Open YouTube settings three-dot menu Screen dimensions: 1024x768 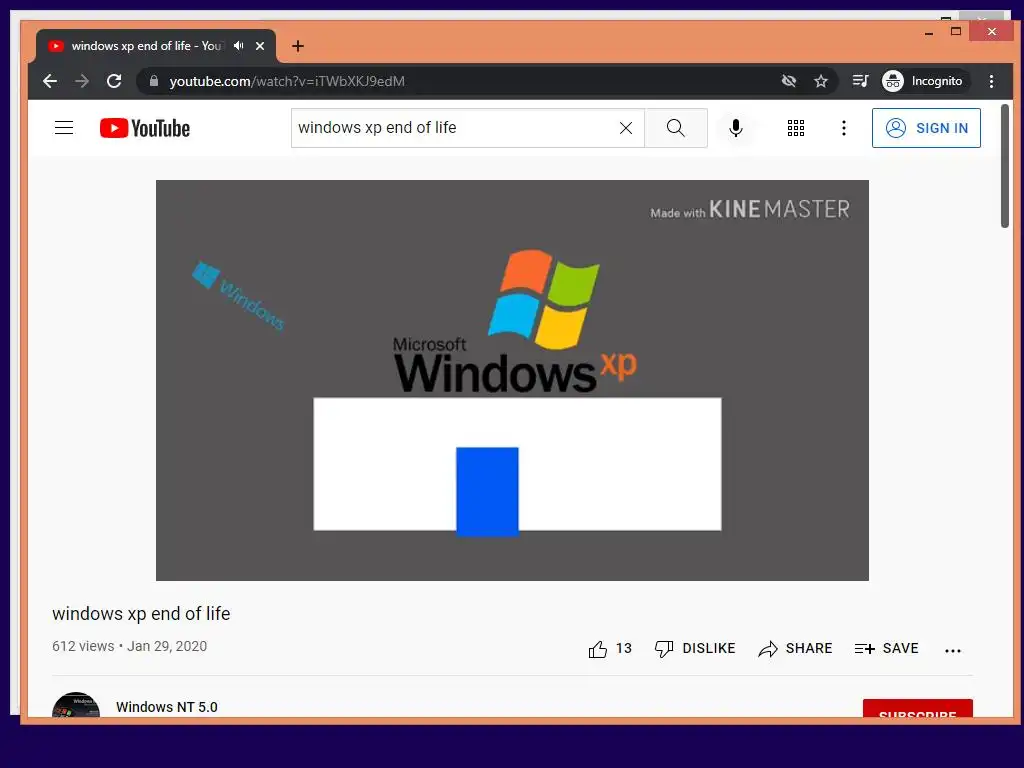point(844,128)
